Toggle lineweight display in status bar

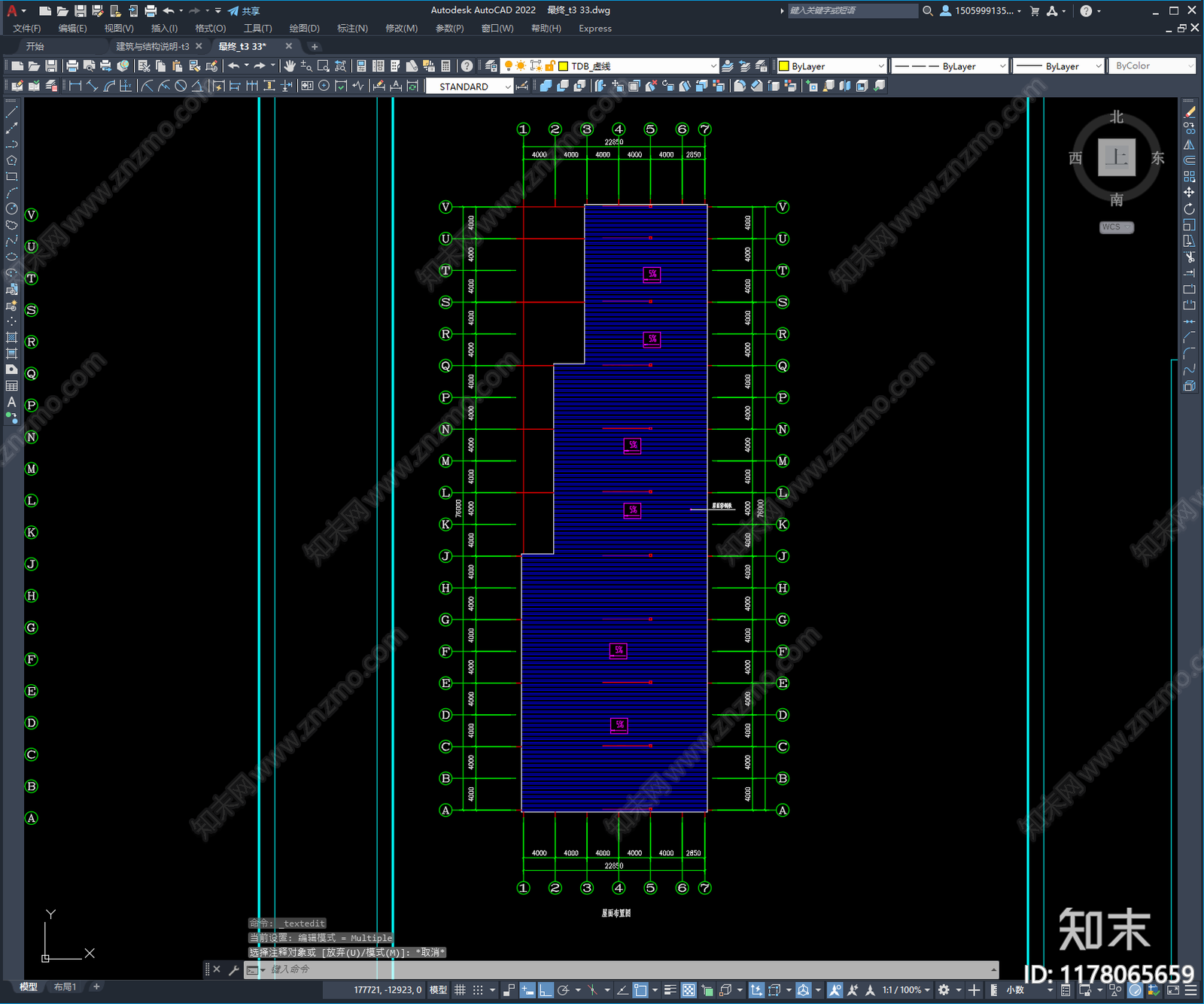click(x=670, y=990)
